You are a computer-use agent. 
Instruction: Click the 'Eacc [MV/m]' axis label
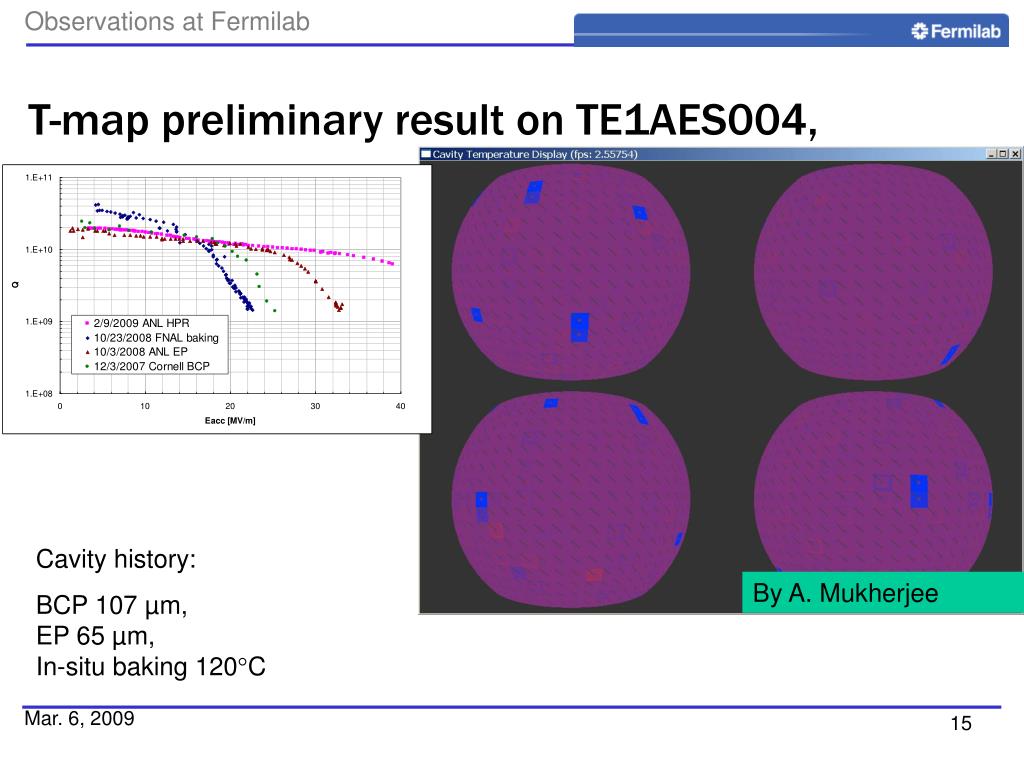click(x=230, y=421)
